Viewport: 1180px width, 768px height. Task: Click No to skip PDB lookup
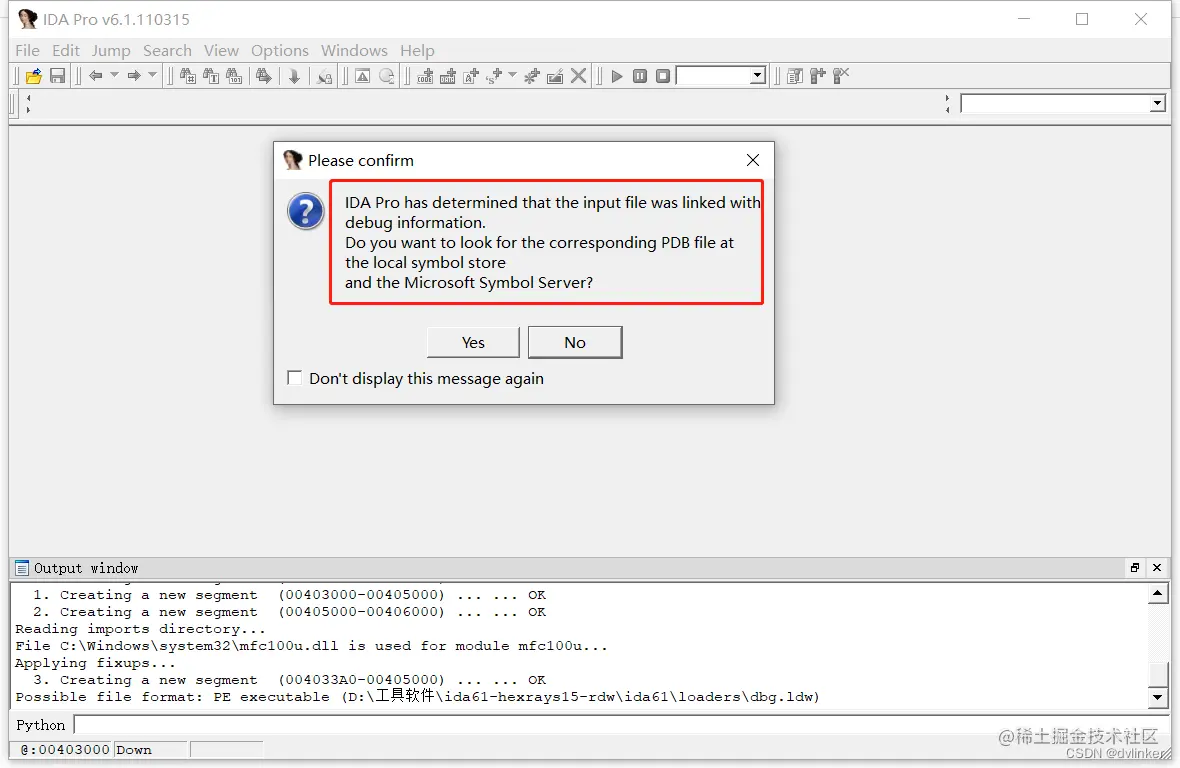575,342
